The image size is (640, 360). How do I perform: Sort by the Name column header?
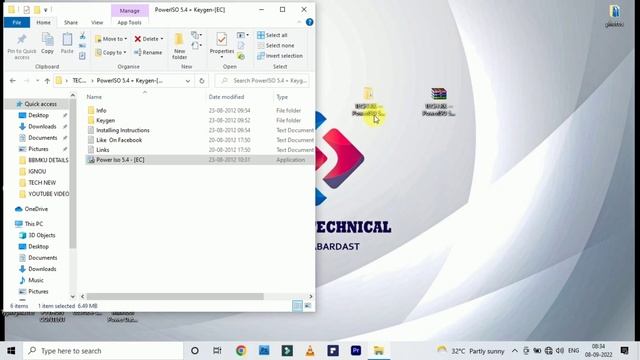[94, 97]
